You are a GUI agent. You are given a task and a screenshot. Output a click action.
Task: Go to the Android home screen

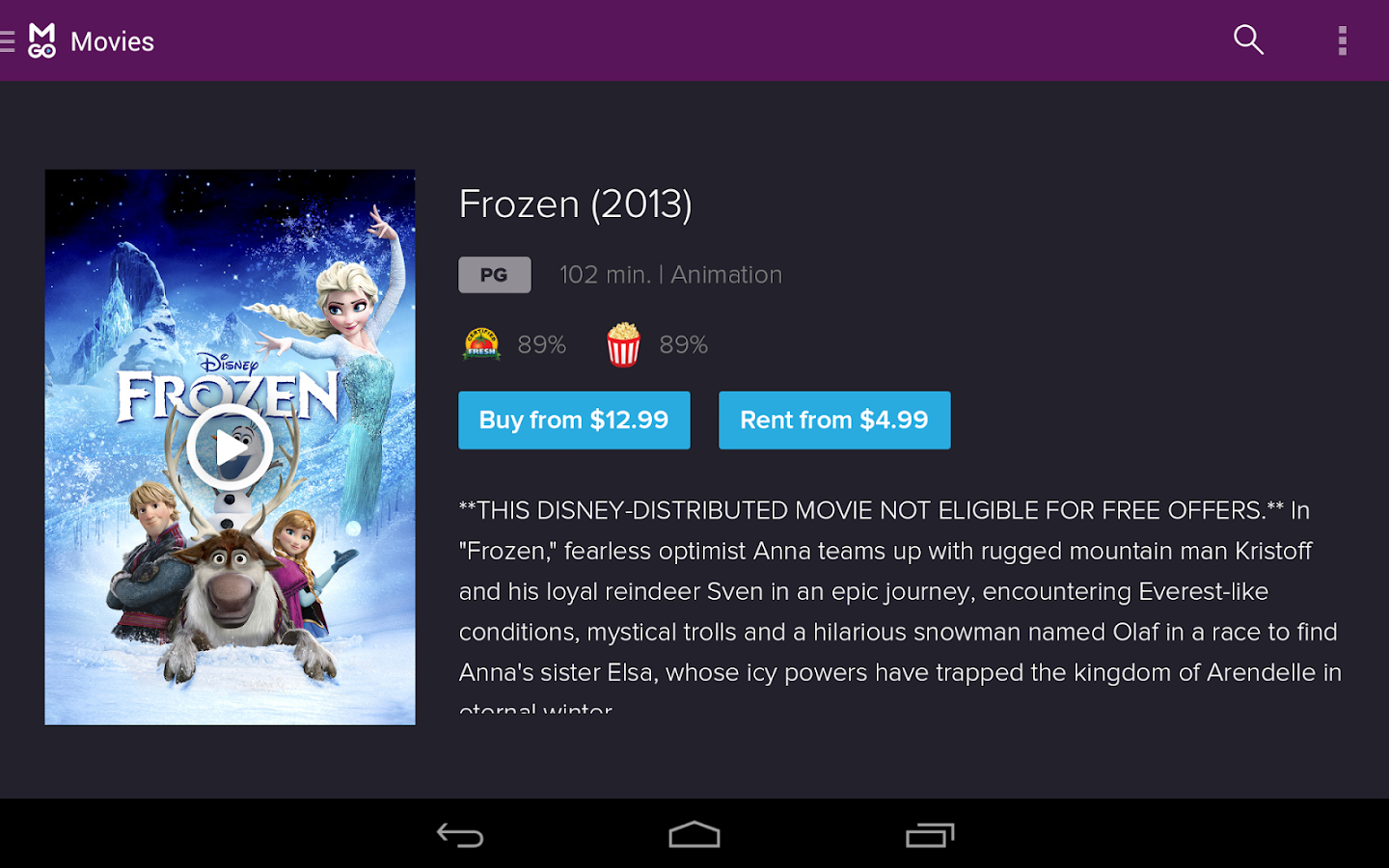[694, 834]
